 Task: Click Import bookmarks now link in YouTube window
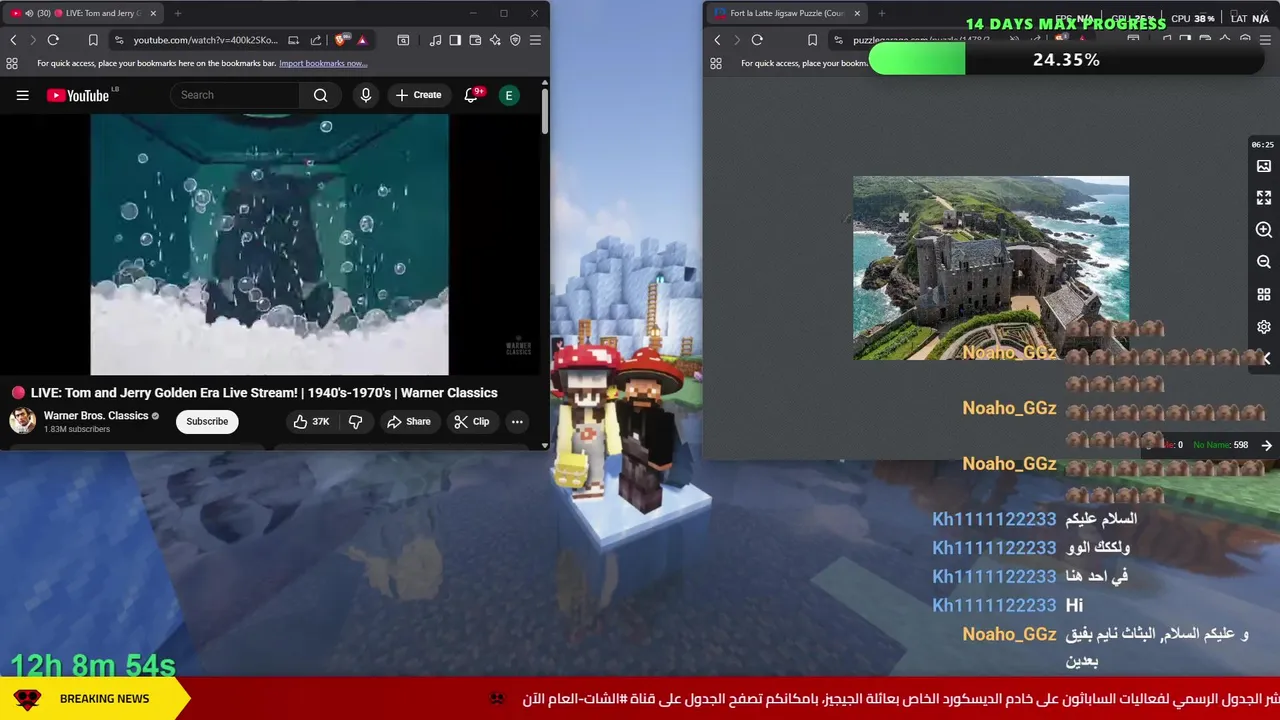point(323,63)
